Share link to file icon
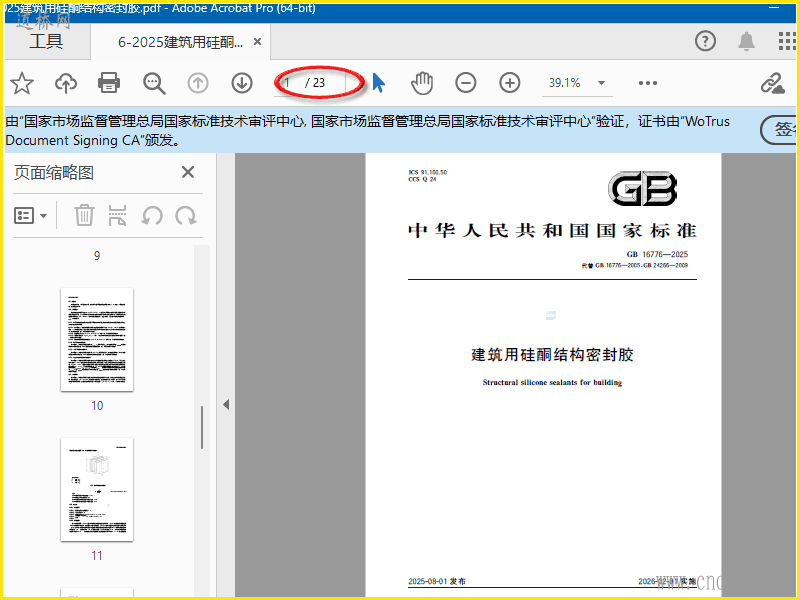Viewport: 800px width, 600px height. (x=772, y=83)
